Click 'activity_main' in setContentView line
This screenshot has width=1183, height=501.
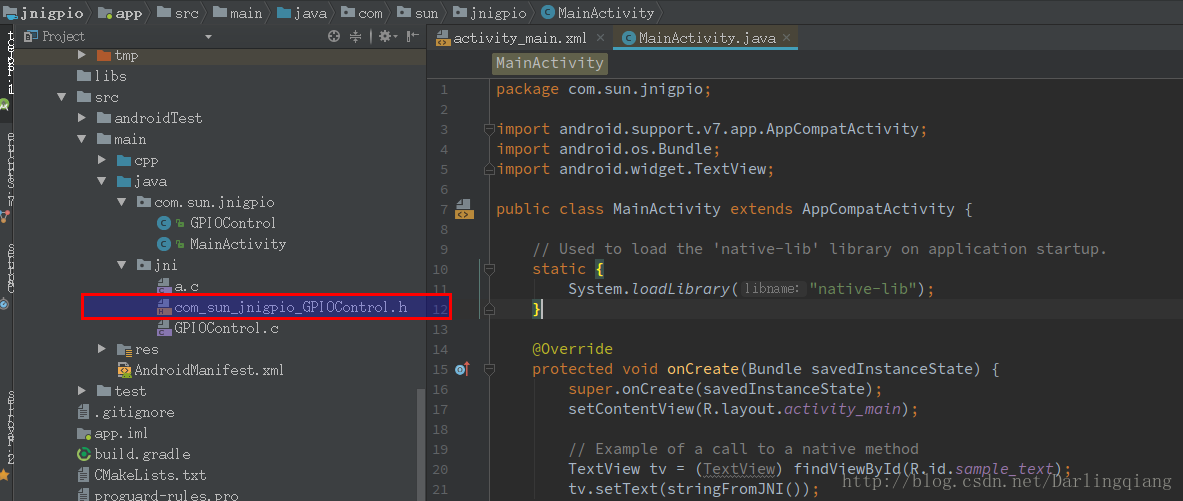pos(843,409)
